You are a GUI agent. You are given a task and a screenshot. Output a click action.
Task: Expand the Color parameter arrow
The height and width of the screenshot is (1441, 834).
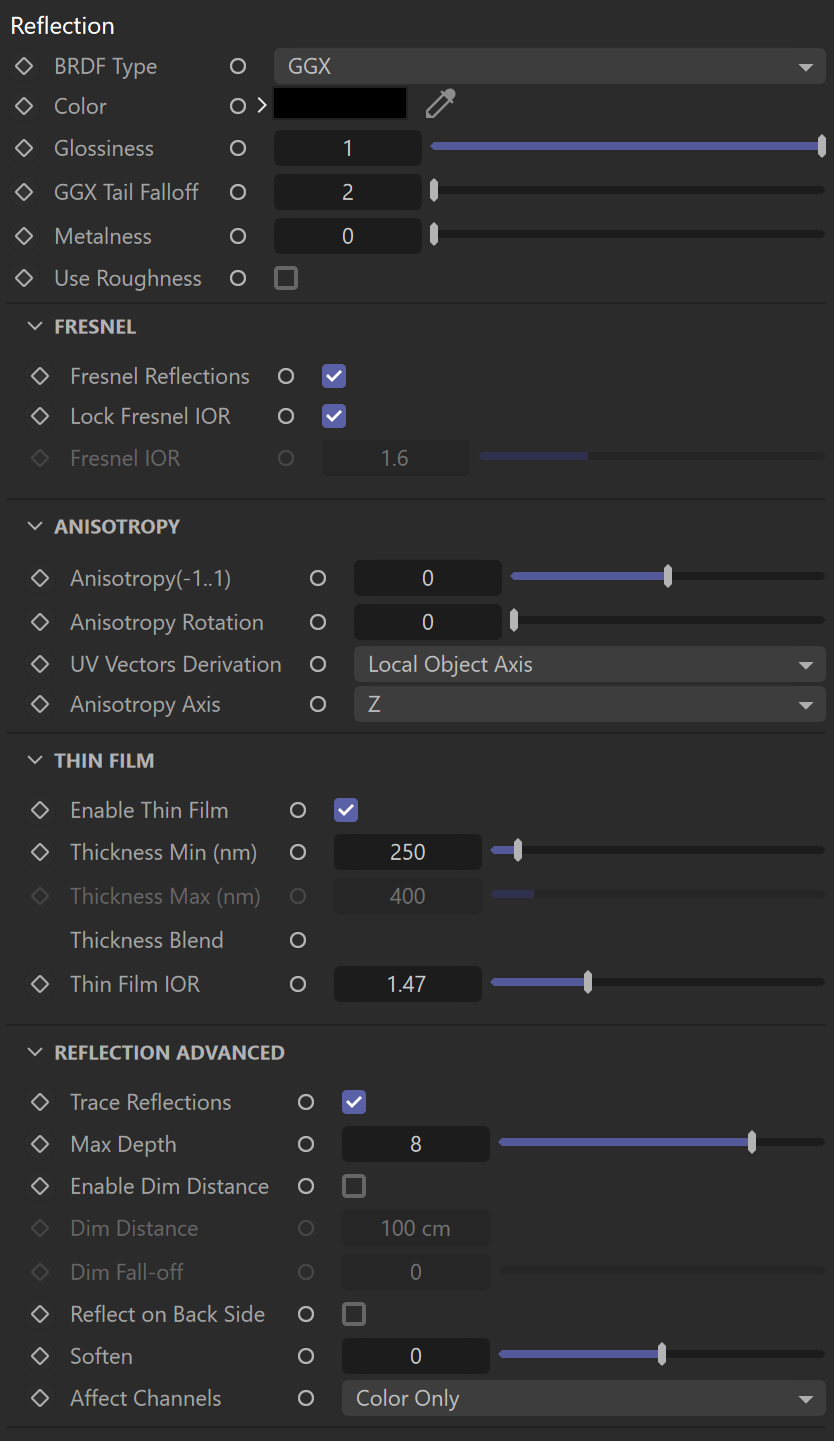(262, 105)
